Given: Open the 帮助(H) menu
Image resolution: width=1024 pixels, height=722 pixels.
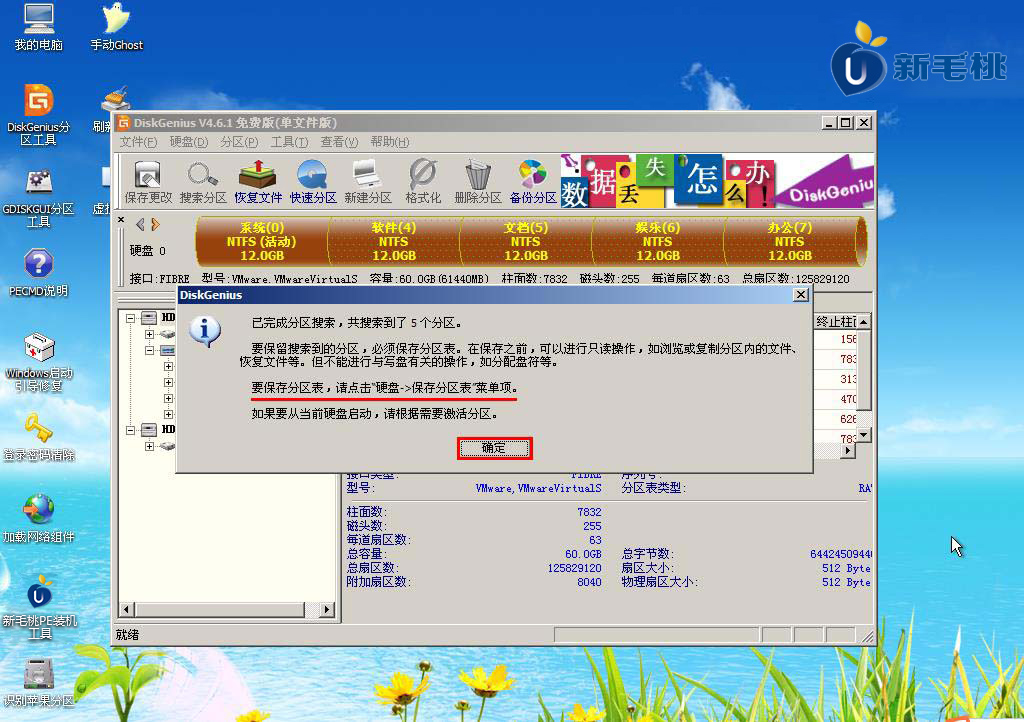Looking at the screenshot, I should pos(390,142).
